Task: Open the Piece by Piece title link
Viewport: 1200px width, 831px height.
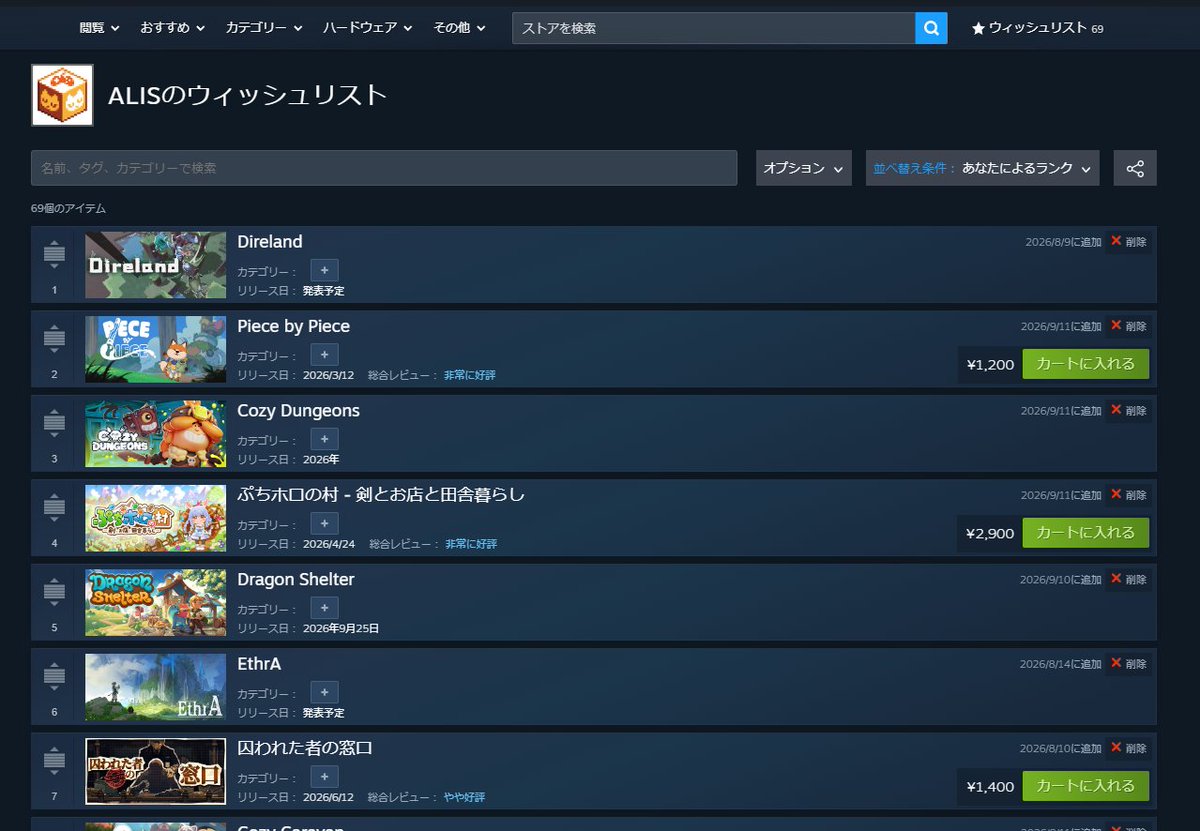Action: [294, 326]
